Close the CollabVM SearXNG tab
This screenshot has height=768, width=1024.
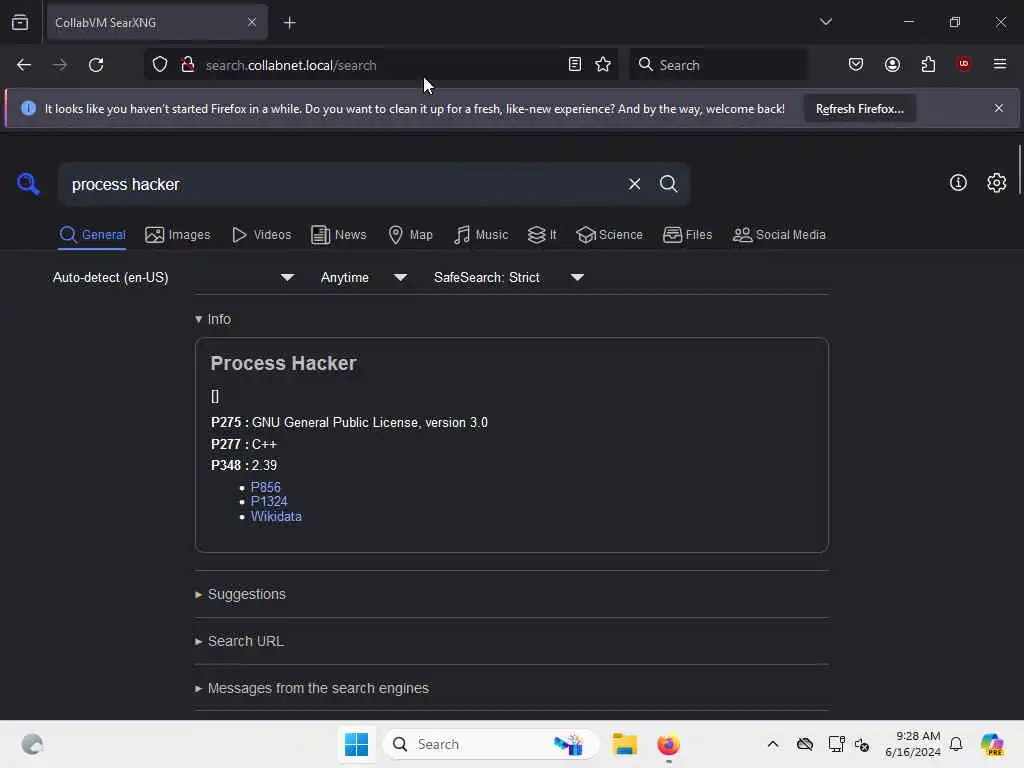[x=252, y=22]
